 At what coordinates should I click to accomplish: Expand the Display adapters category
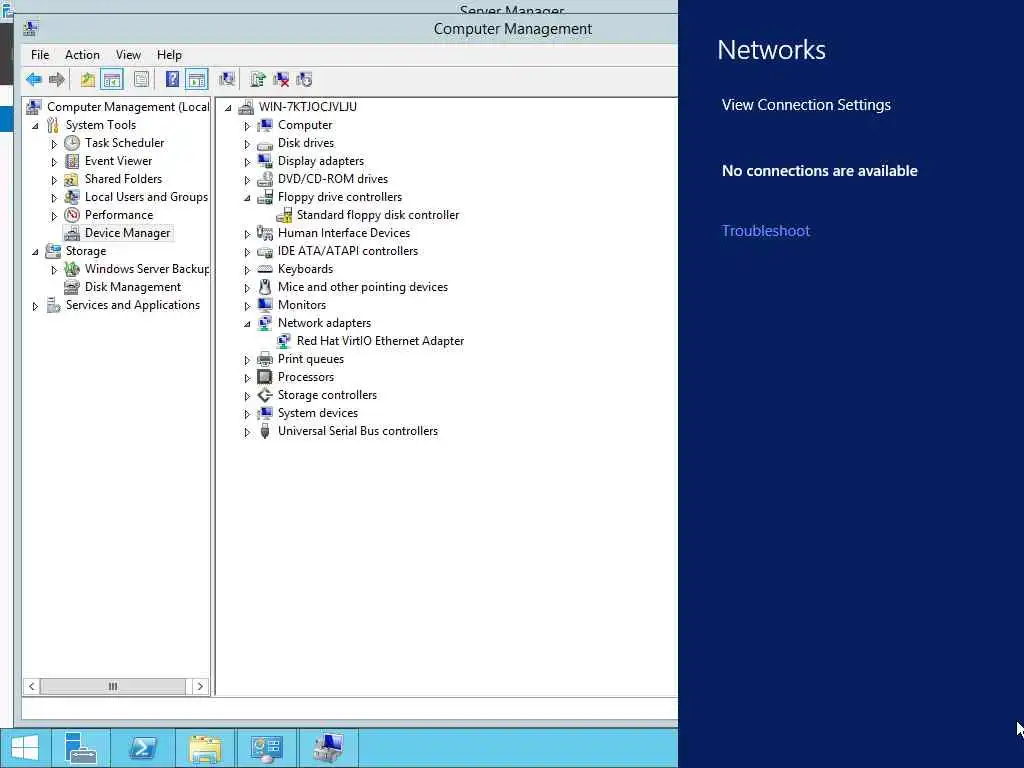coord(247,161)
